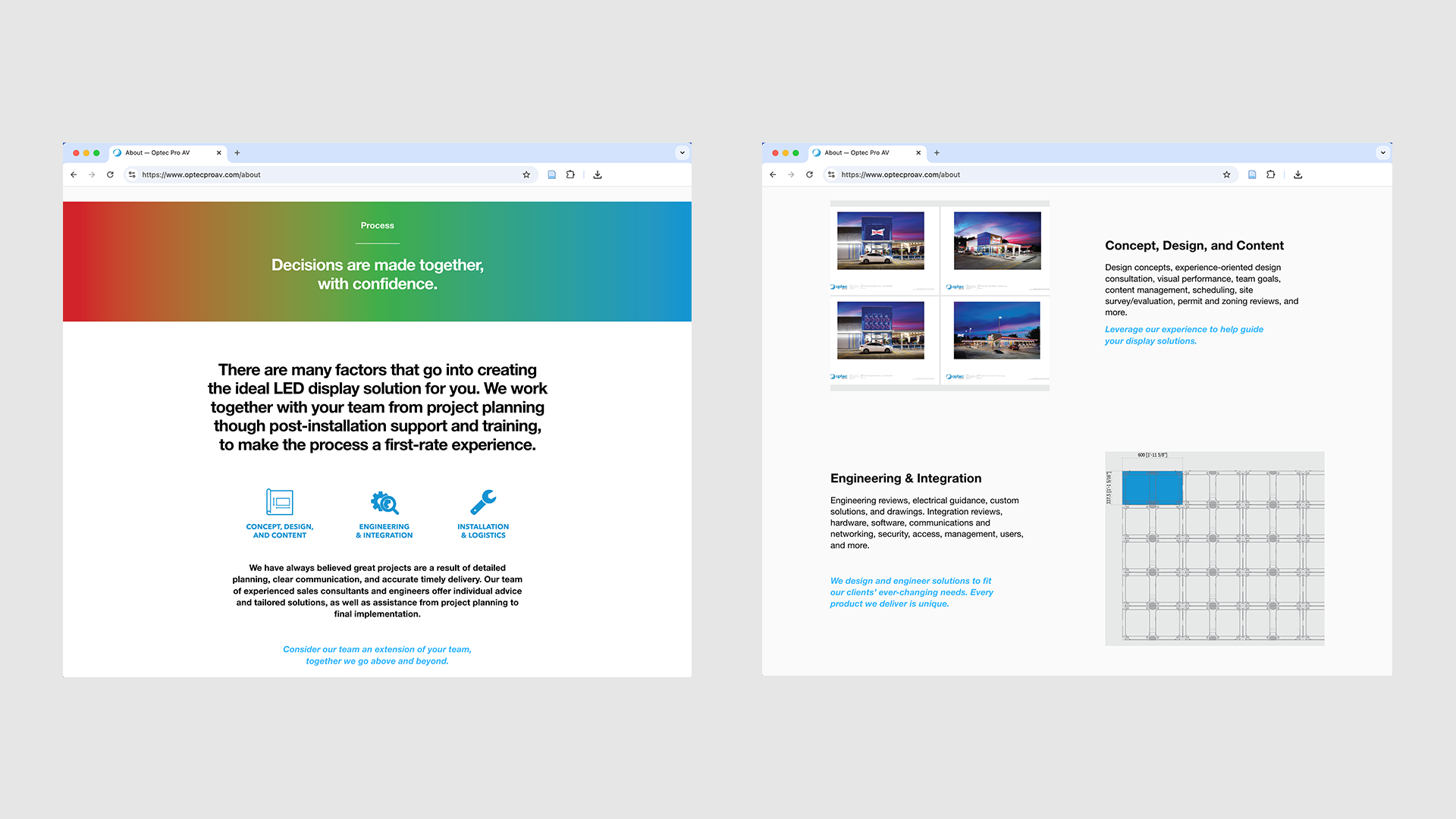The image size is (1456, 819).
Task: Select About — Optec Pro AV tab in right window
Action: pos(867,152)
